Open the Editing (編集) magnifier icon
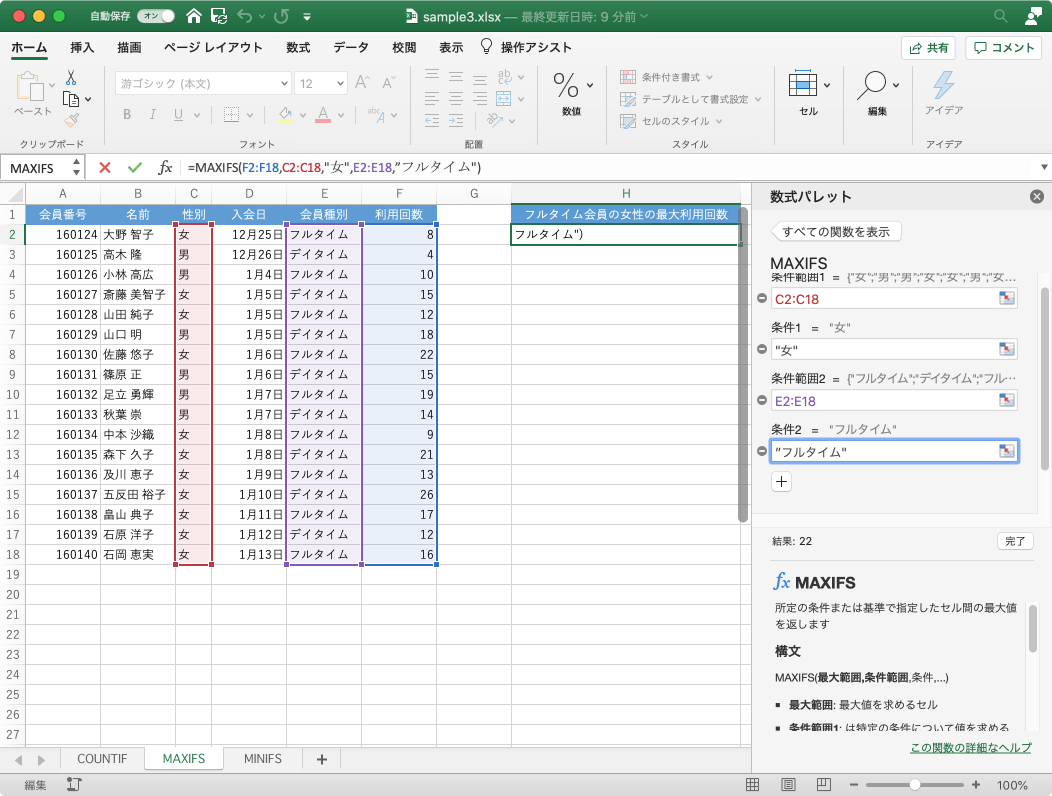The image size is (1052, 796). [x=872, y=85]
